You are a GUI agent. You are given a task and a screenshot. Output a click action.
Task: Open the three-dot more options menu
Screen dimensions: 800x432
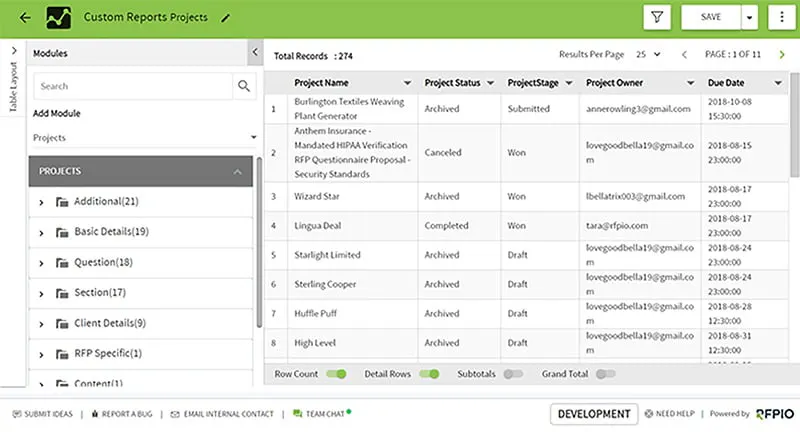[x=782, y=17]
